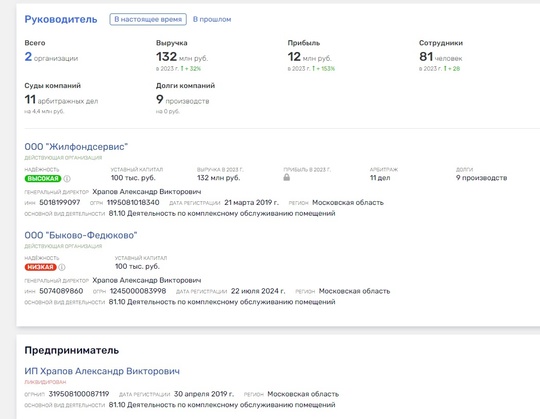
Task: Click 11 дел under Арбитраж for Жилфондсервис
Action: pos(380,178)
